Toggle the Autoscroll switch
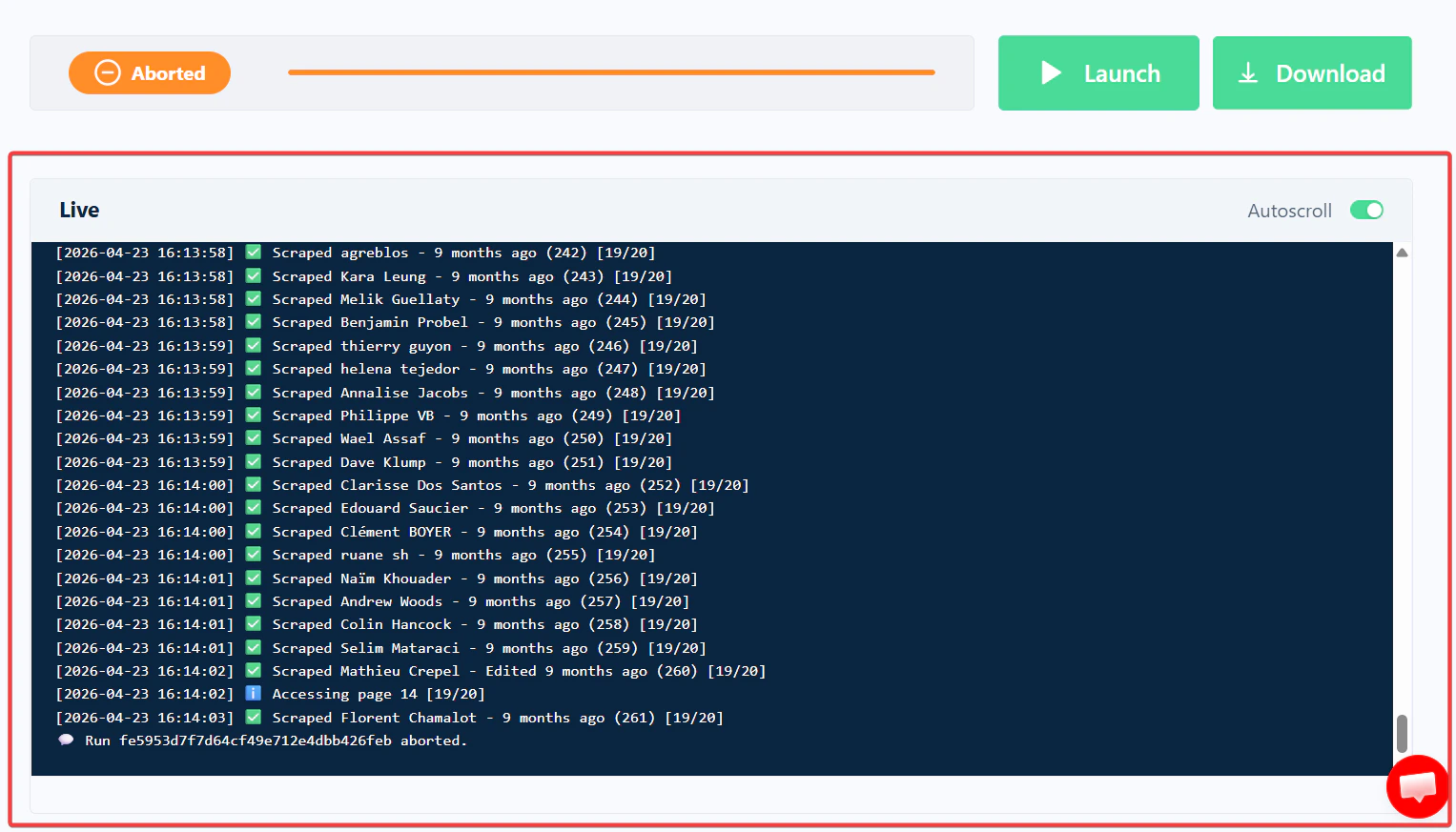Image resolution: width=1456 pixels, height=832 pixels. [1366, 210]
